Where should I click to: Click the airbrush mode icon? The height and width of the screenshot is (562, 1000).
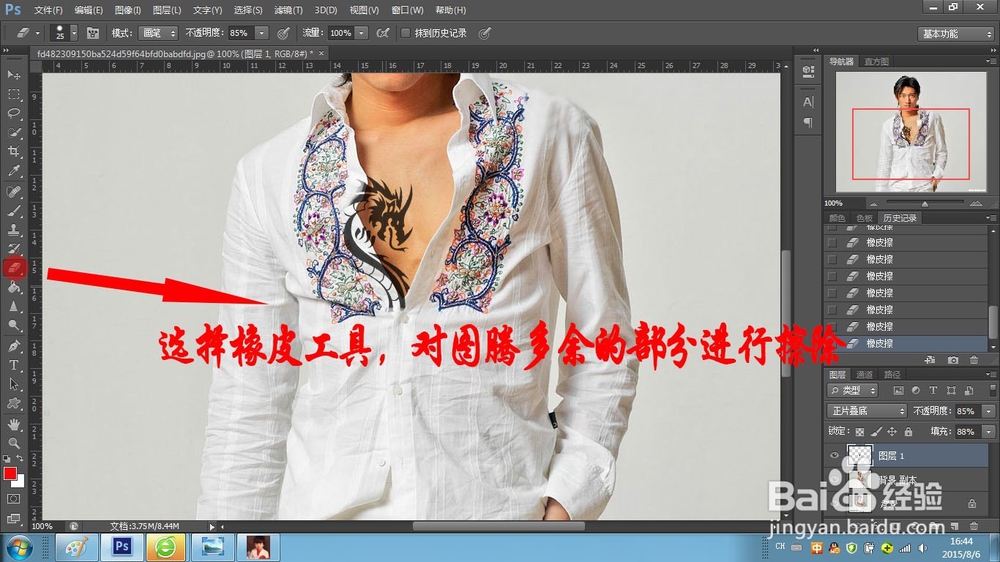383,33
